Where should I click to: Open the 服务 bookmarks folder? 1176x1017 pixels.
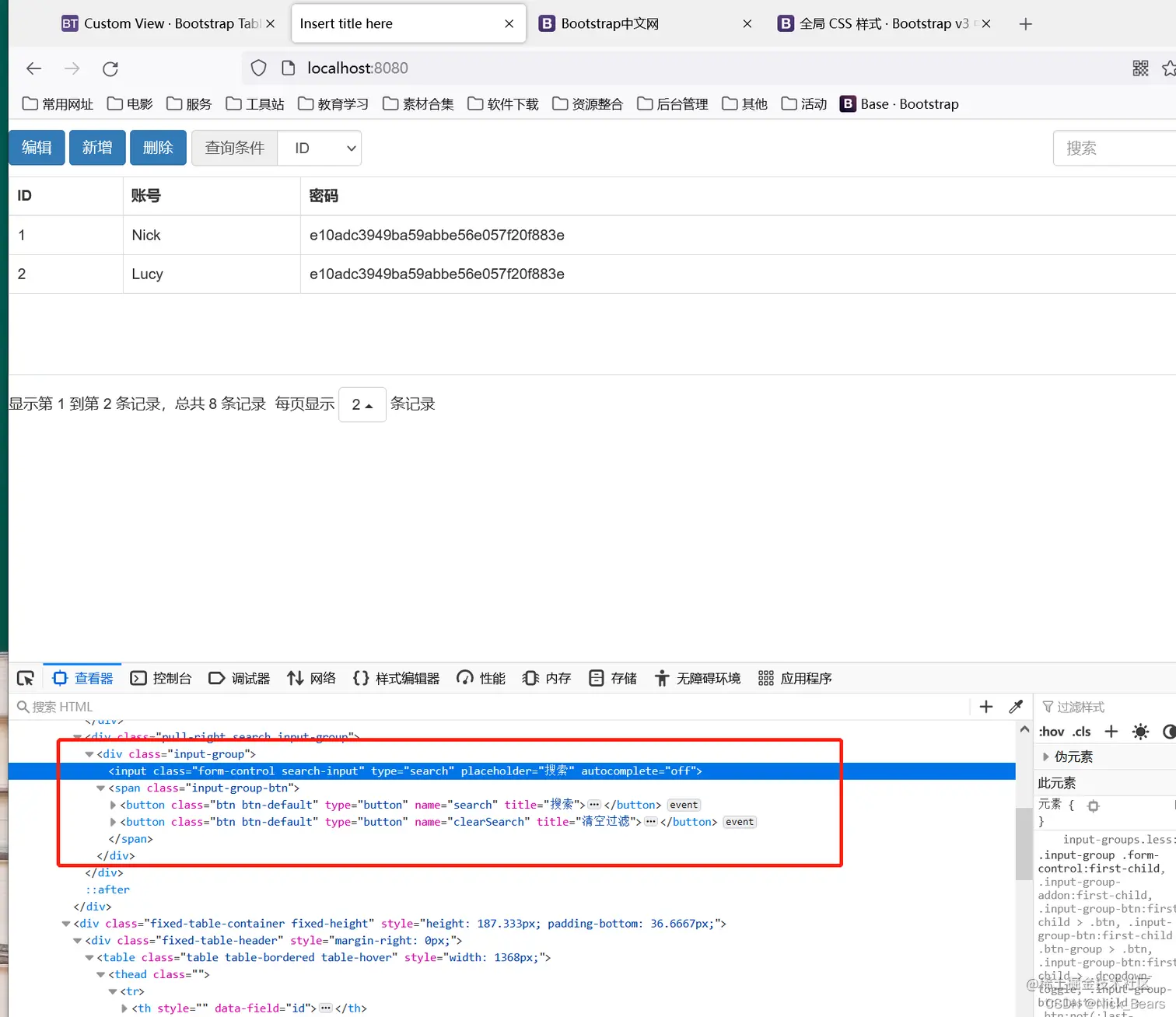[x=189, y=104]
